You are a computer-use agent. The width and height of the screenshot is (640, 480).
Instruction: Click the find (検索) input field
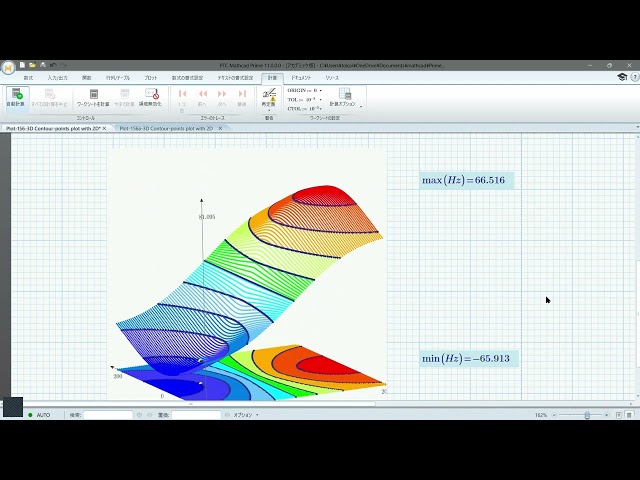pos(108,415)
